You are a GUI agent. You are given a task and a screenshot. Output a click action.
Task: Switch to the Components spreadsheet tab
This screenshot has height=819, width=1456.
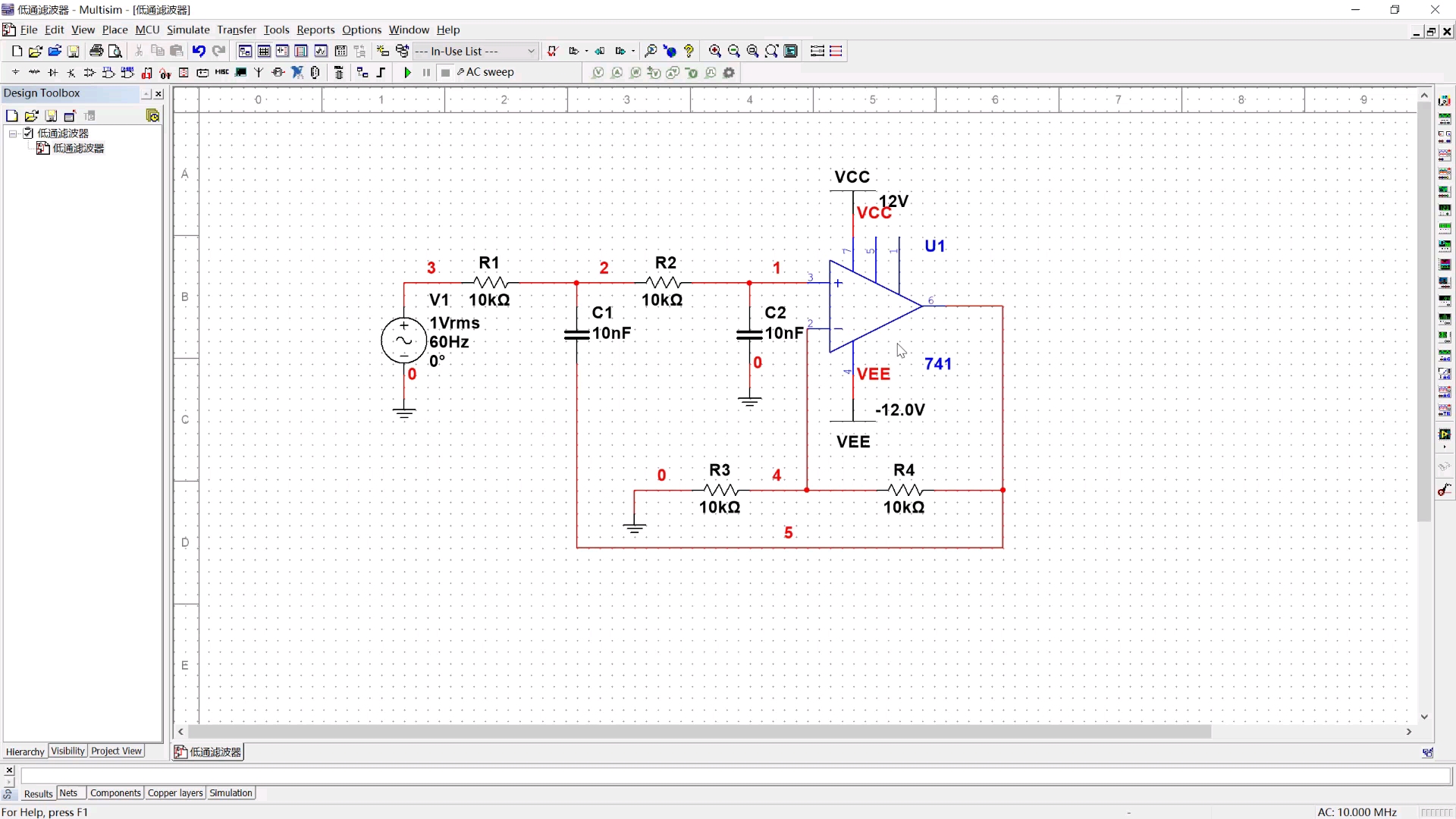(x=115, y=792)
